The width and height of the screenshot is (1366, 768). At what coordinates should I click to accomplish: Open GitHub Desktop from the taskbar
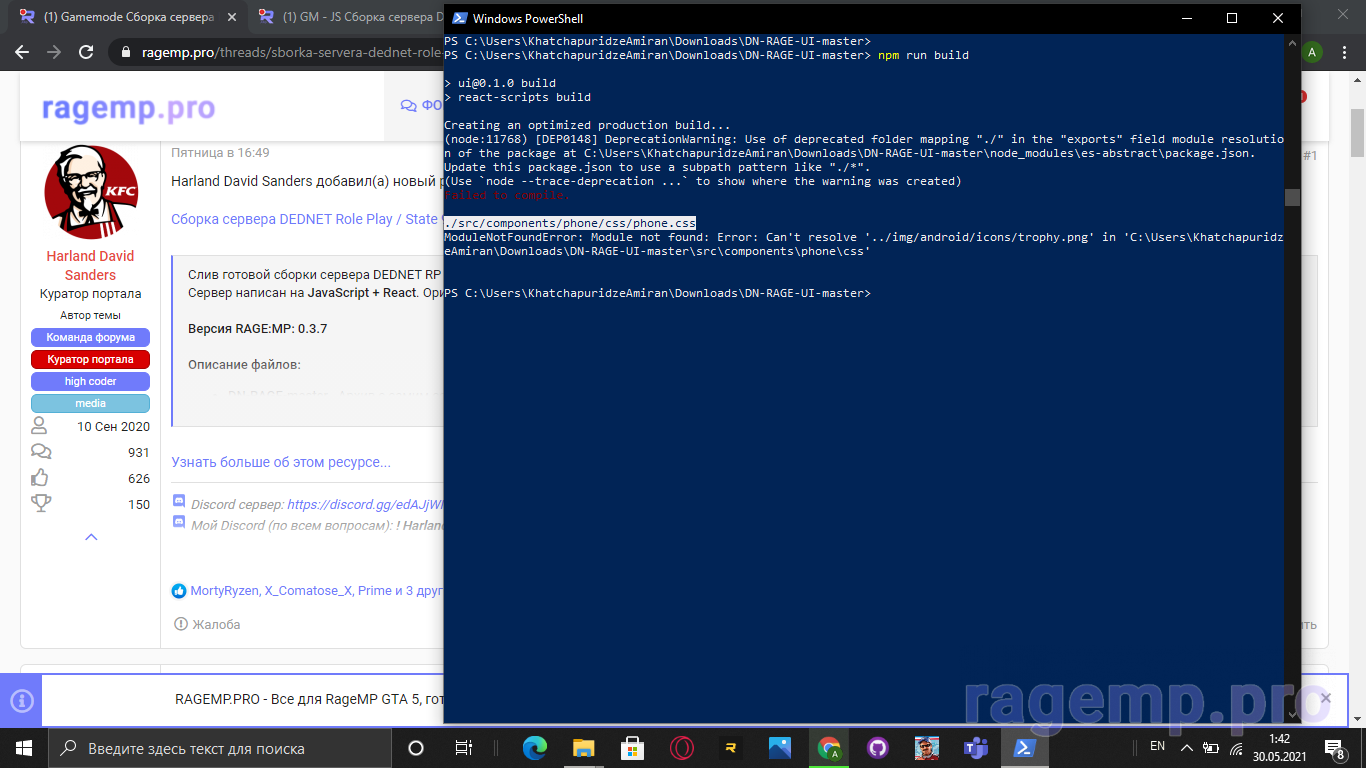point(877,748)
